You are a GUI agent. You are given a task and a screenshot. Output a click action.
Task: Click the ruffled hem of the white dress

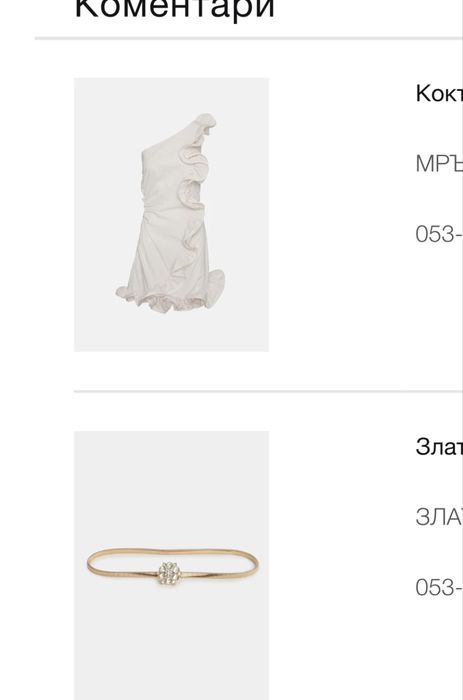click(171, 296)
